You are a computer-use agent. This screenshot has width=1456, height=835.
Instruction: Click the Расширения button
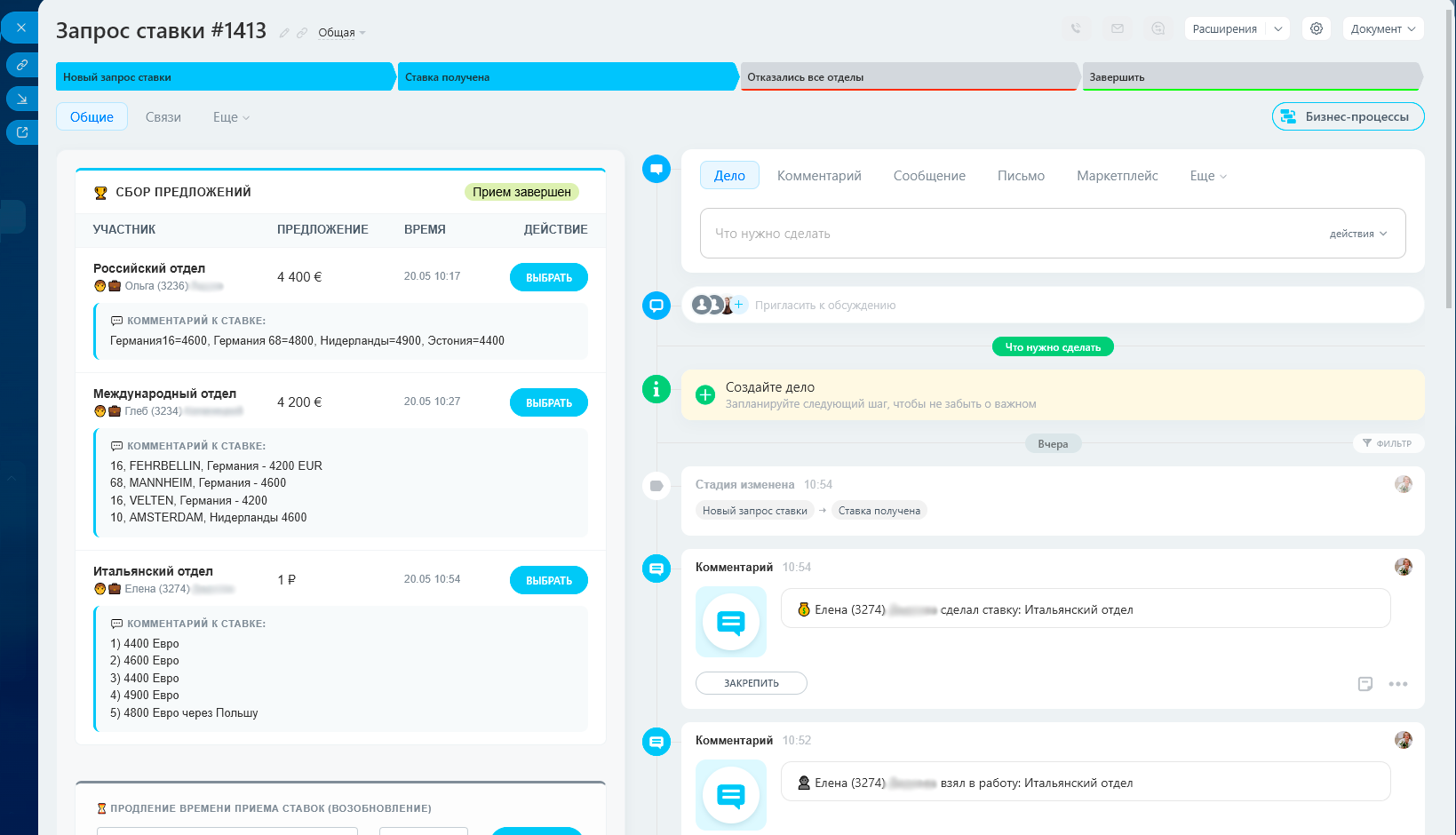[1224, 28]
